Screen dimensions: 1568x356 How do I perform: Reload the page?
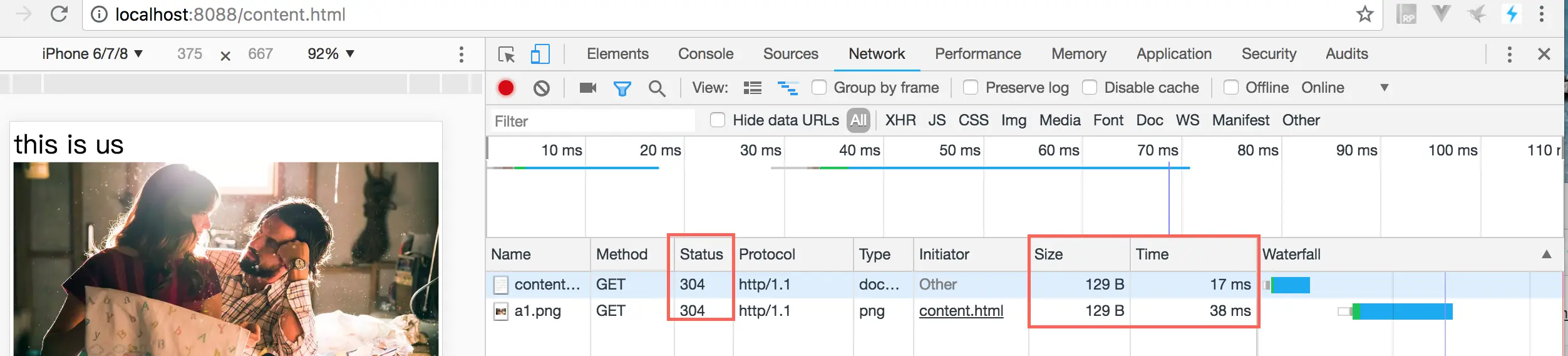(59, 14)
